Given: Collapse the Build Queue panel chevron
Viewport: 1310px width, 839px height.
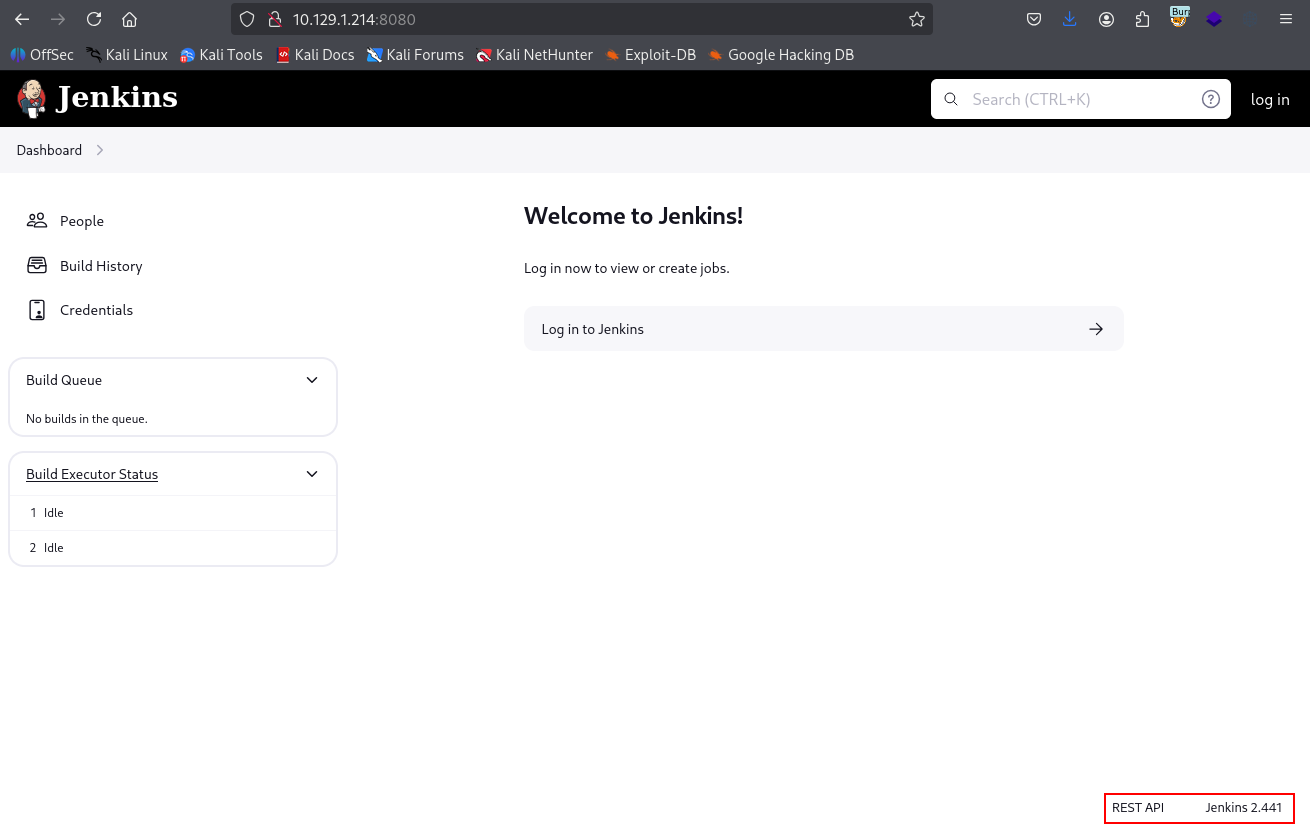Looking at the screenshot, I should [x=312, y=380].
